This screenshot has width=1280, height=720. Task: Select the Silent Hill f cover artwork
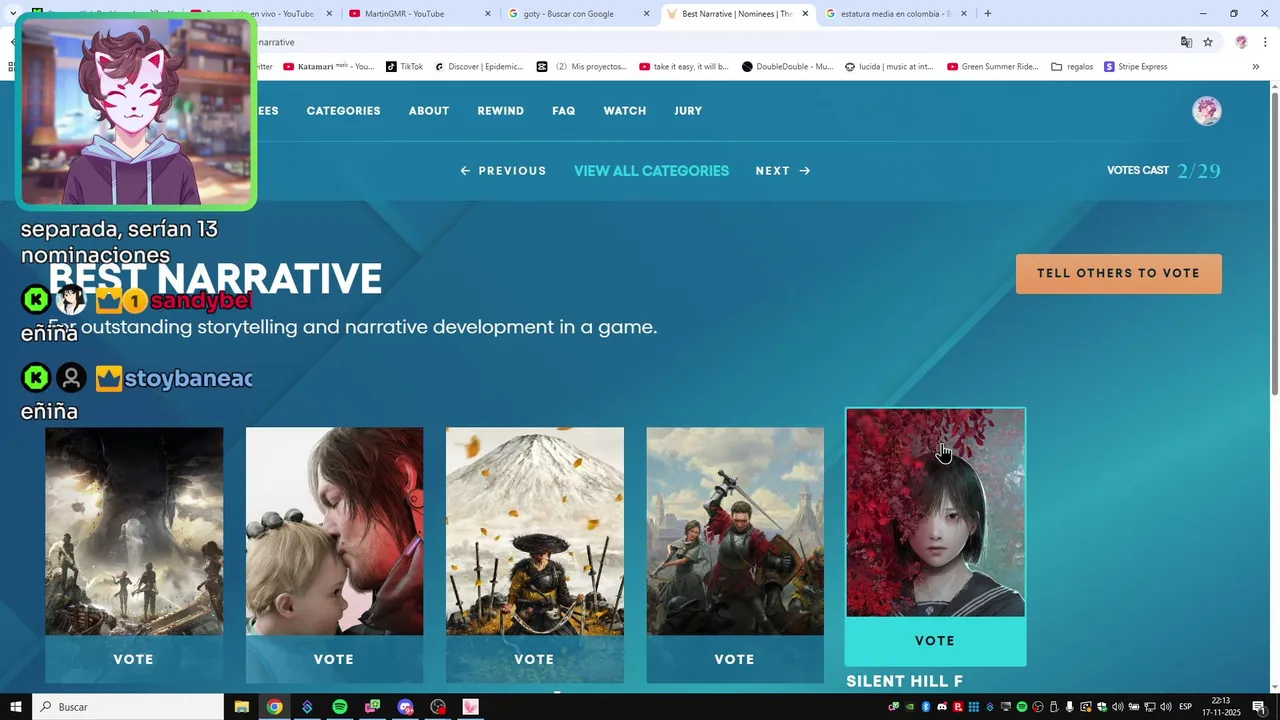tap(935, 512)
